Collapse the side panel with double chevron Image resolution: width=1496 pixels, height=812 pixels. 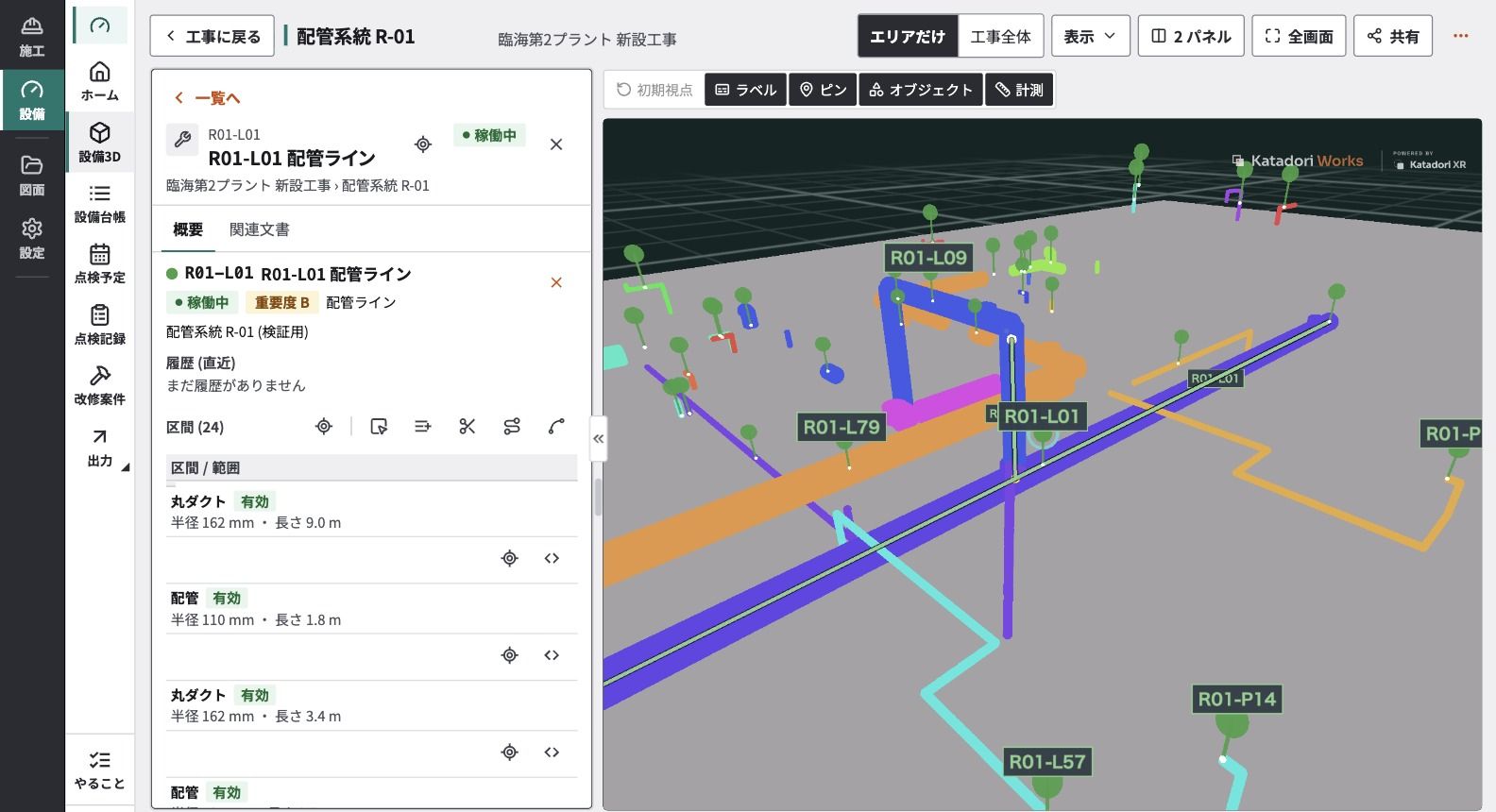click(599, 439)
